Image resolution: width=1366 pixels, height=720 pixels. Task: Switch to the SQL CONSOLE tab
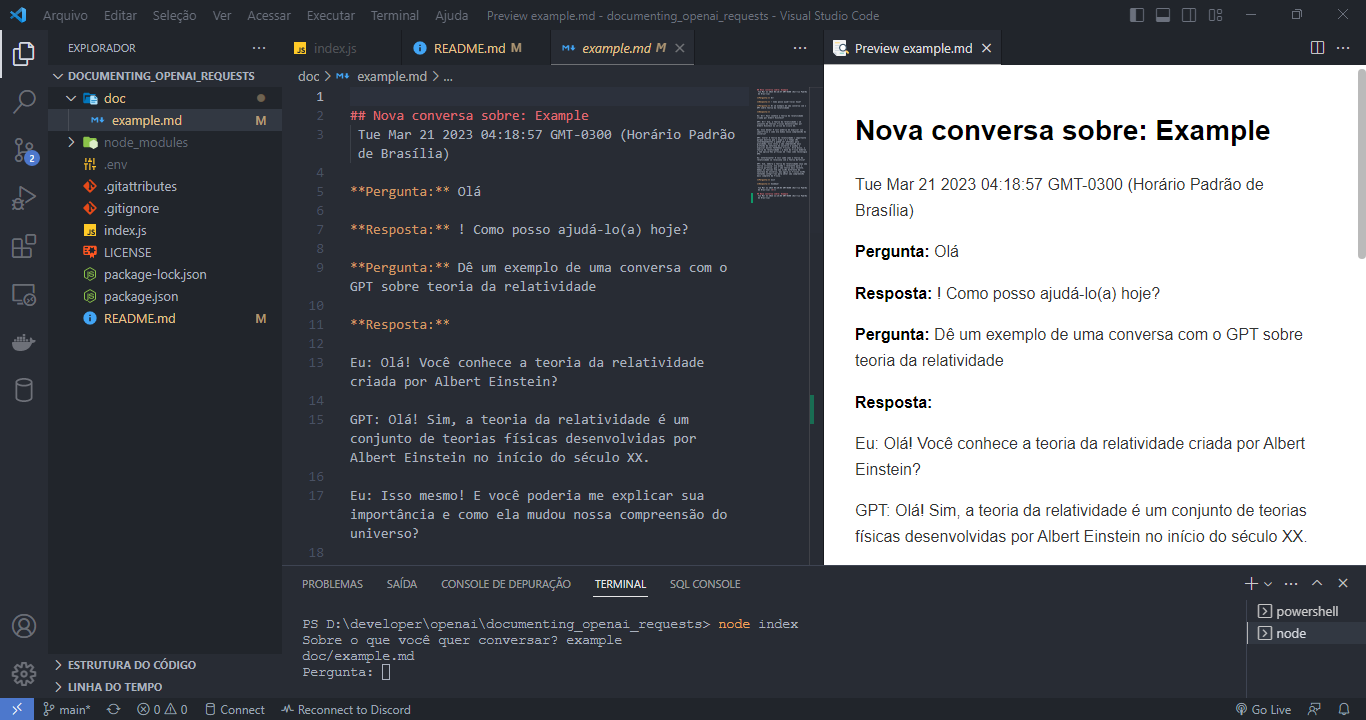click(705, 583)
